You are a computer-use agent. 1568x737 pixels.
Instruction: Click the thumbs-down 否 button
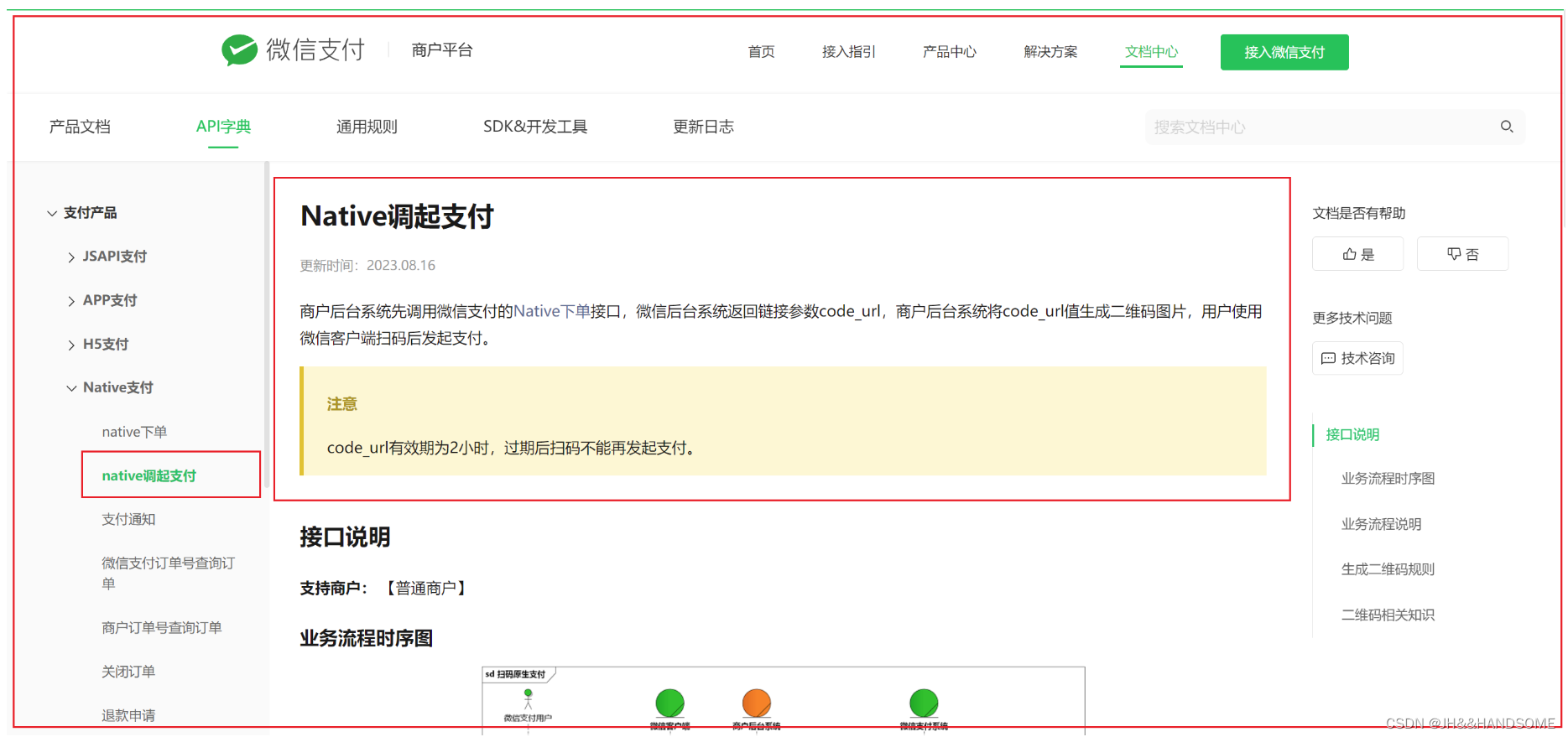pos(1462,254)
